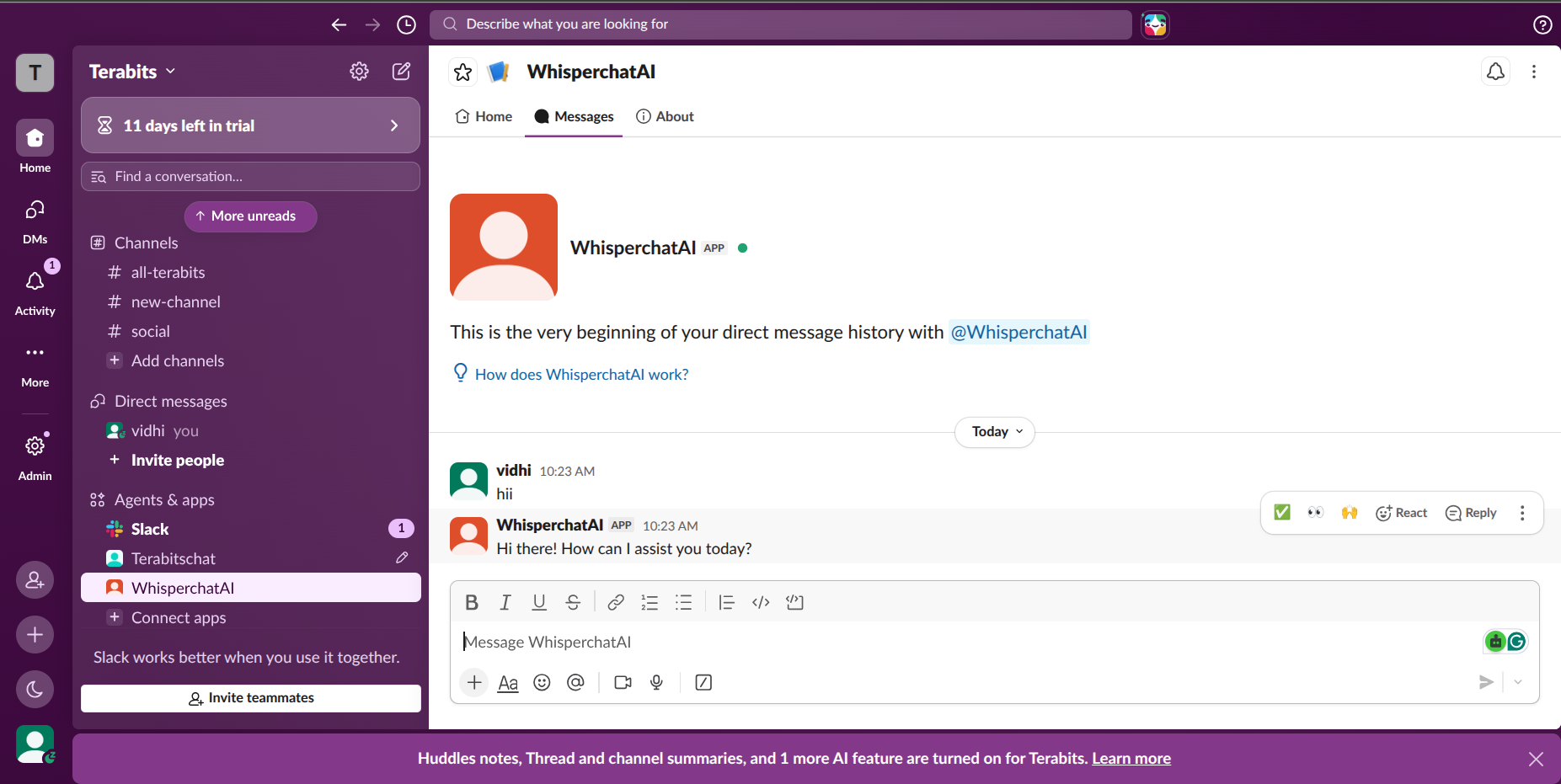The image size is (1561, 784).
Task: Open the emoji picker in composer
Action: [x=542, y=682]
